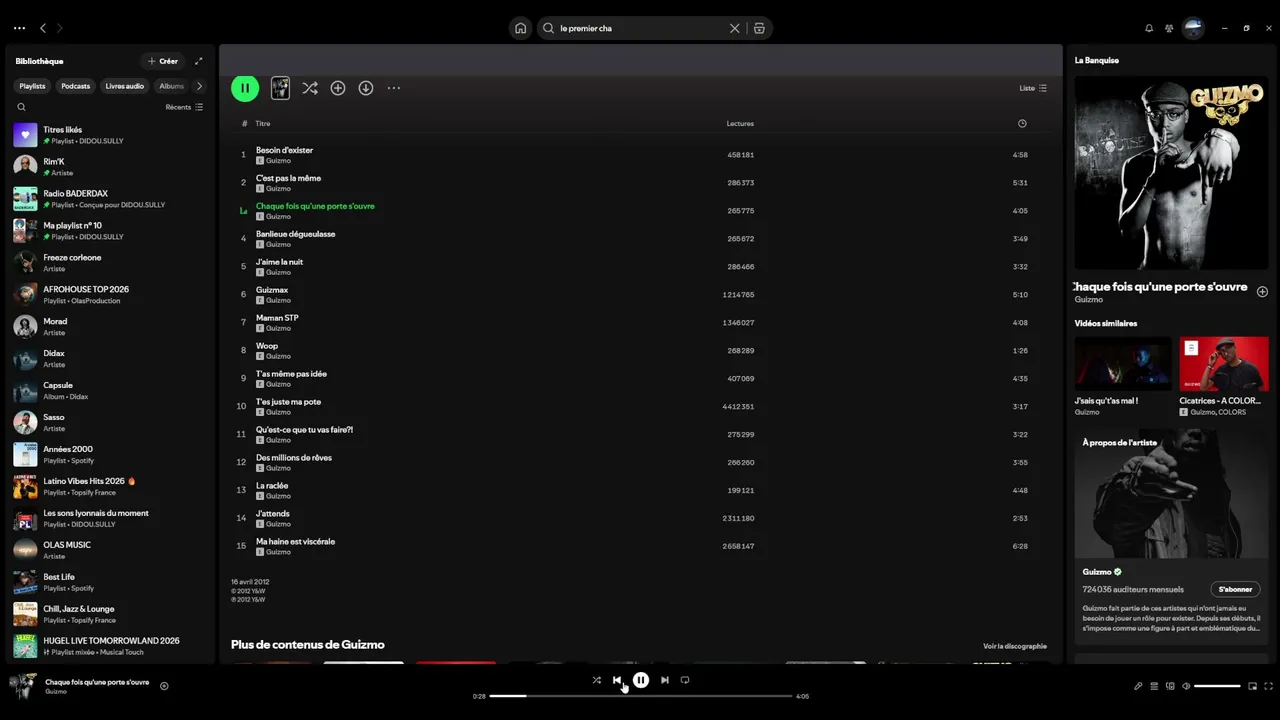
Task: Clear the search field text
Action: click(735, 28)
